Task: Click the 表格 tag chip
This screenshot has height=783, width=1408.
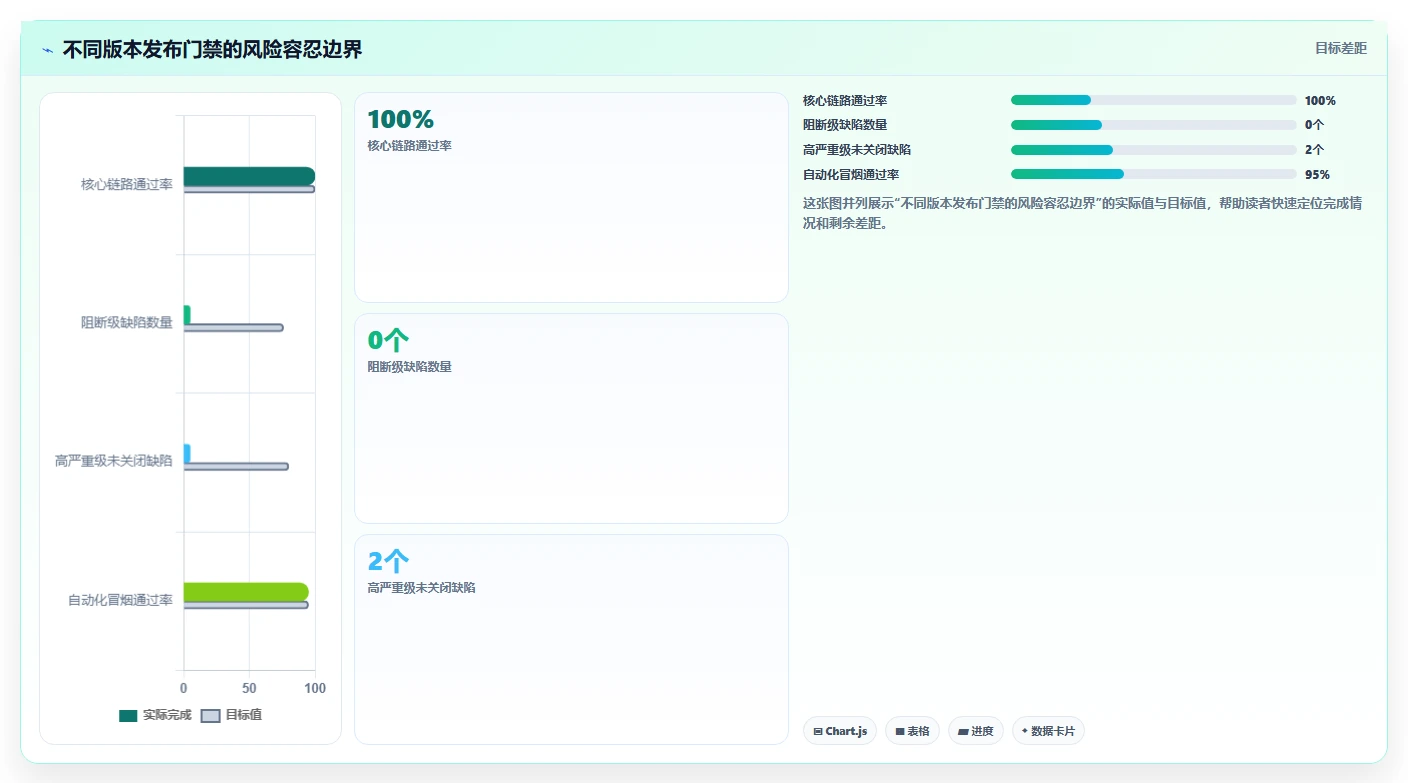Action: click(x=912, y=731)
